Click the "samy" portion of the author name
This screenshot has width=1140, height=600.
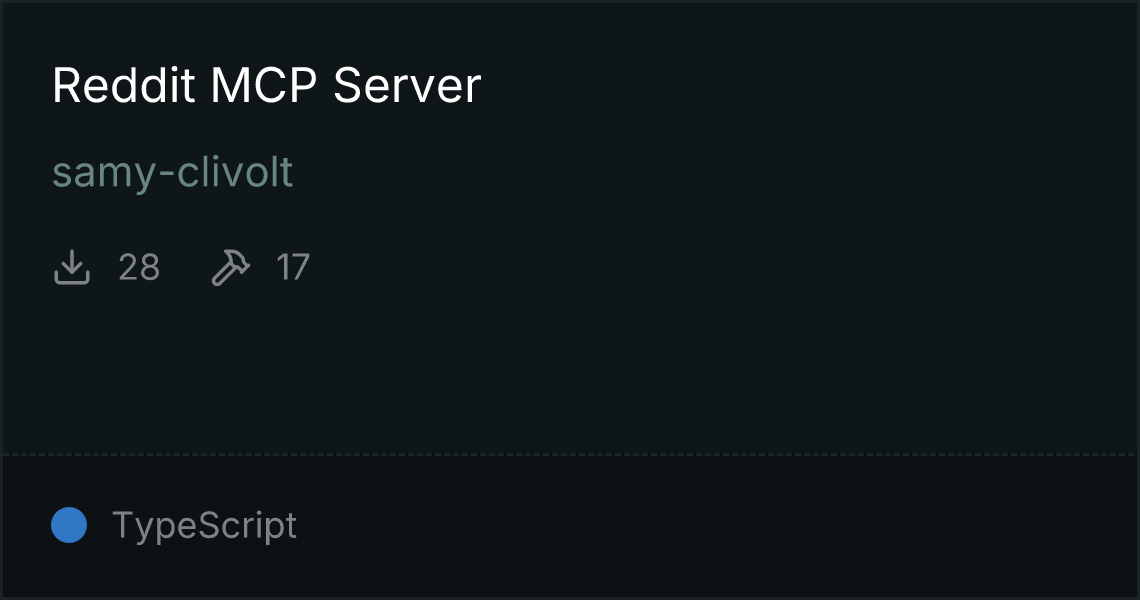pos(104,174)
